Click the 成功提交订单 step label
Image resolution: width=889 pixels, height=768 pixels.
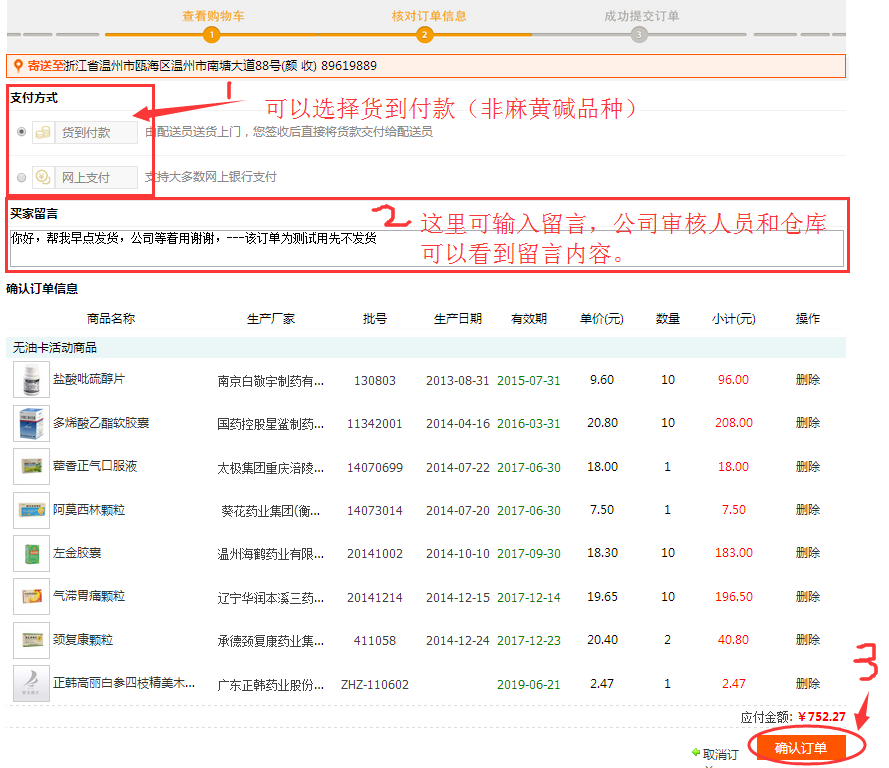coord(642,16)
